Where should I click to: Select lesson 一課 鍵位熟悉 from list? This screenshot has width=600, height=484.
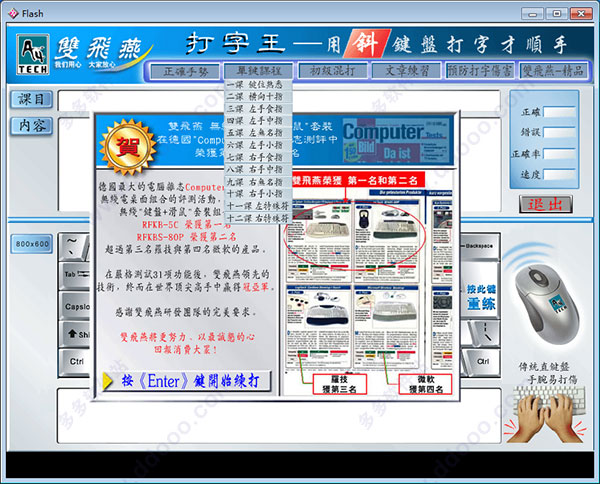259,86
